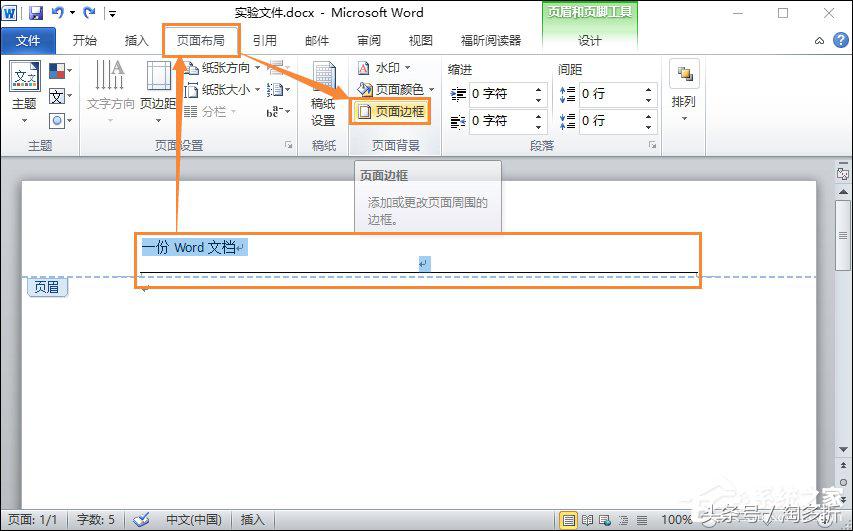853x531 pixels.
Task: Redo the last action
Action: coord(89,12)
